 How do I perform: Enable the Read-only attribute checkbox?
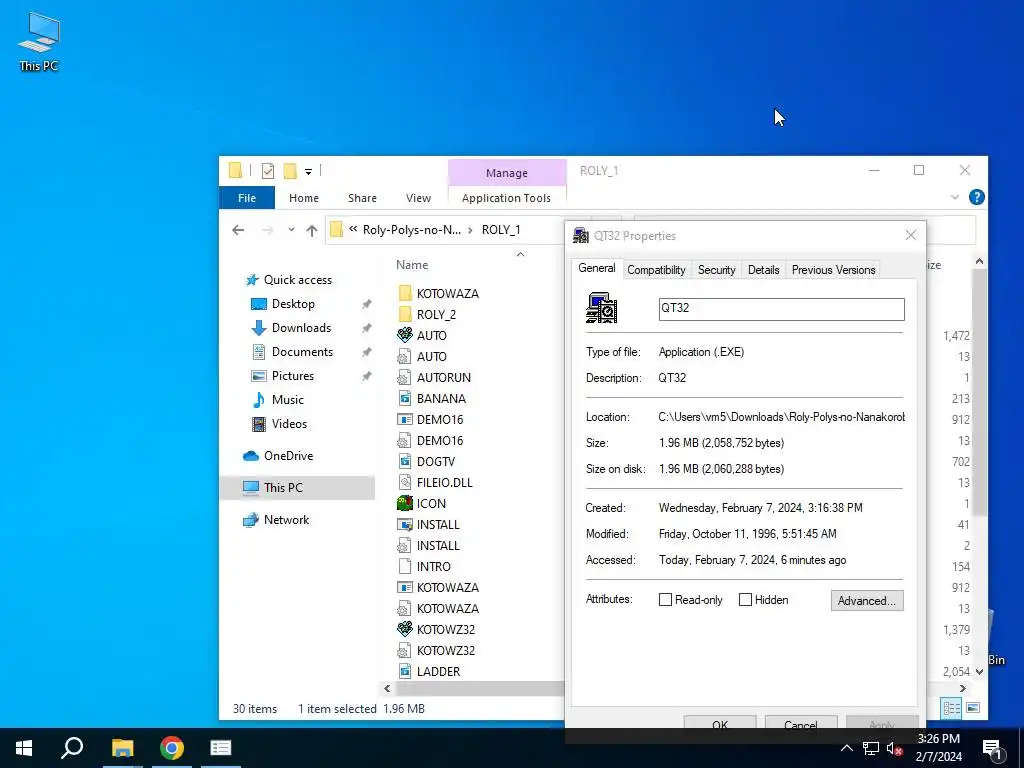click(665, 600)
